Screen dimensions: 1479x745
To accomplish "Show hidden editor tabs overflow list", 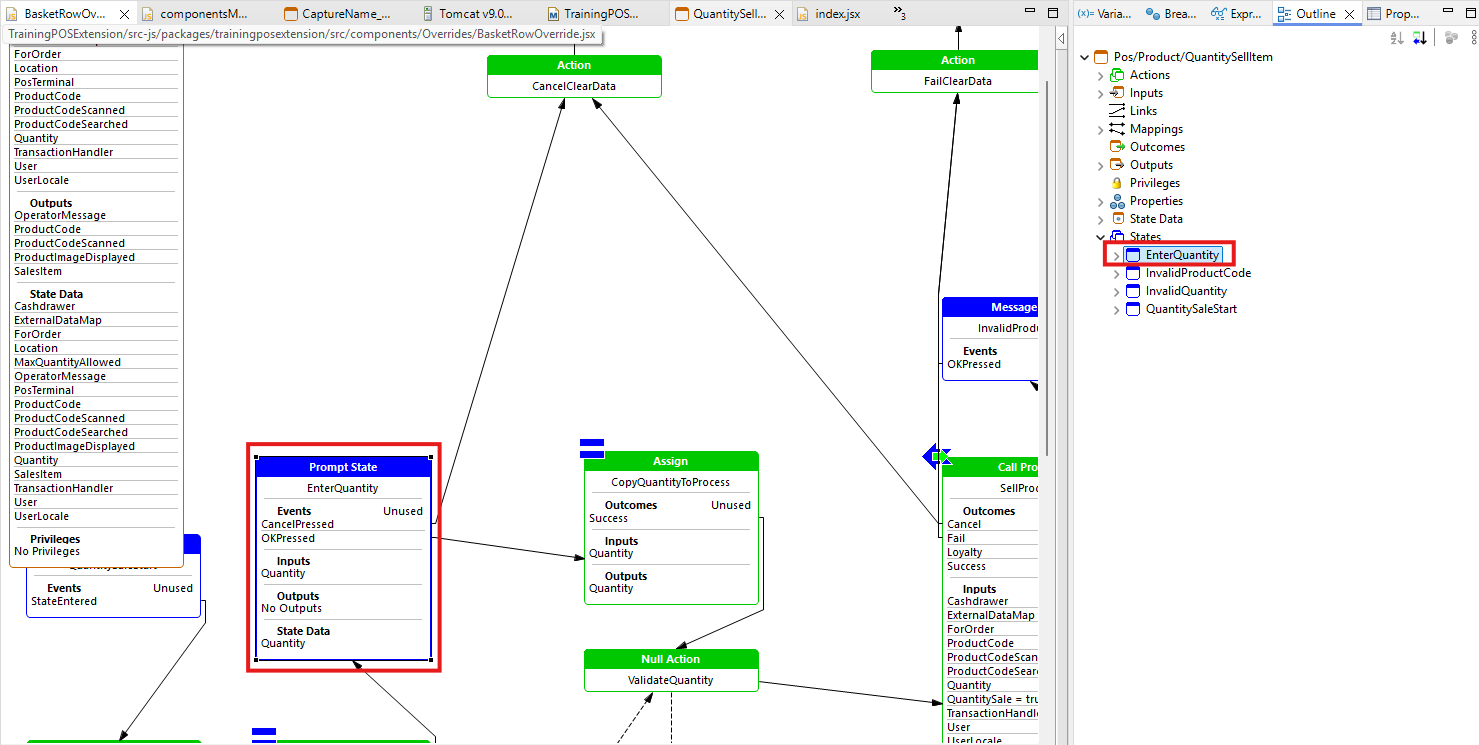I will point(898,14).
